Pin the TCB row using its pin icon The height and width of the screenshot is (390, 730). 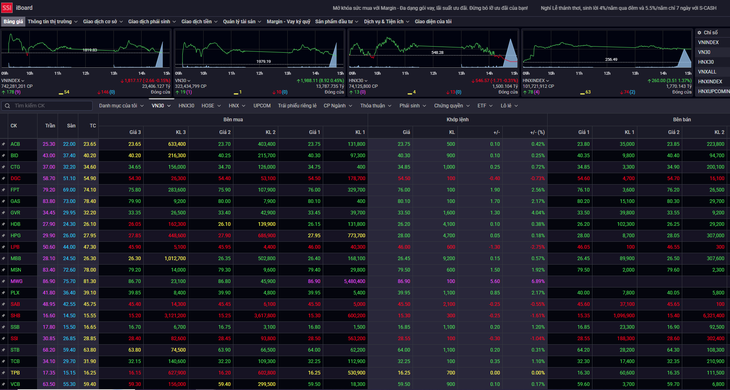pyautogui.click(x=4, y=361)
